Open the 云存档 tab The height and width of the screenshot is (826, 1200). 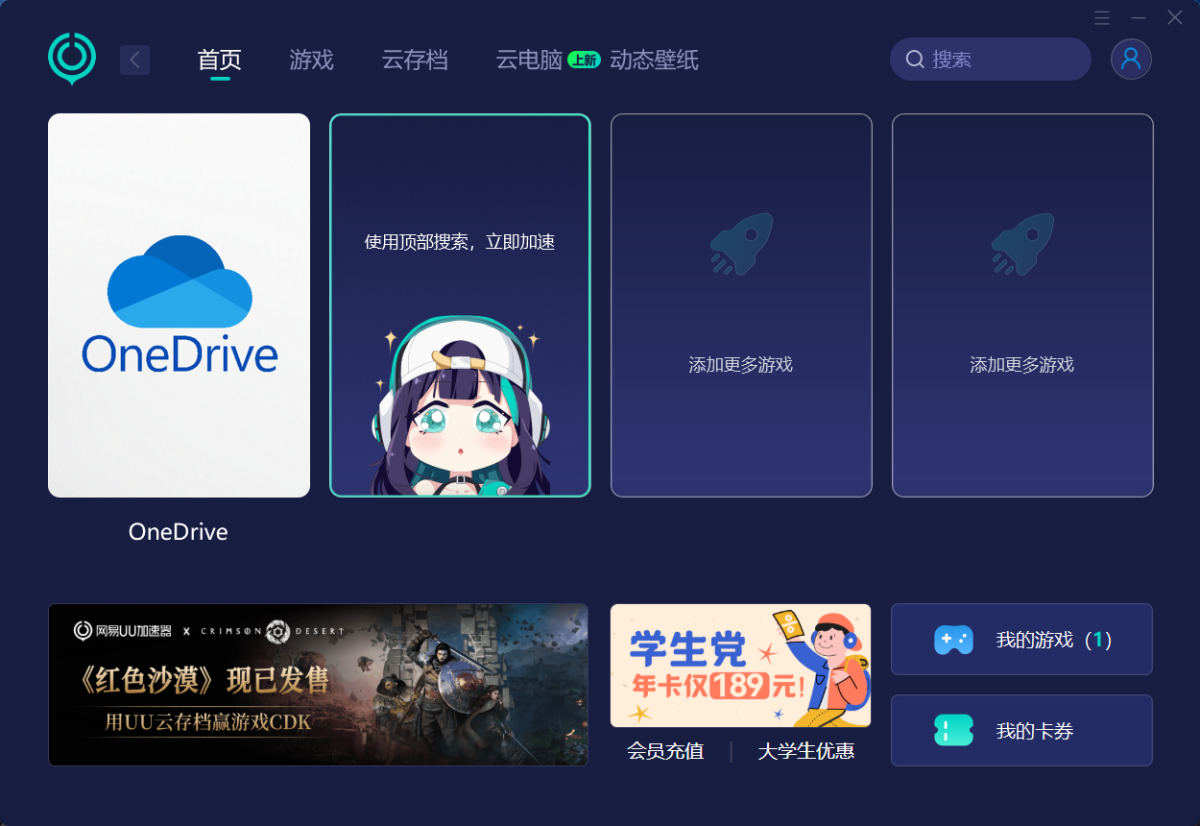[x=415, y=60]
